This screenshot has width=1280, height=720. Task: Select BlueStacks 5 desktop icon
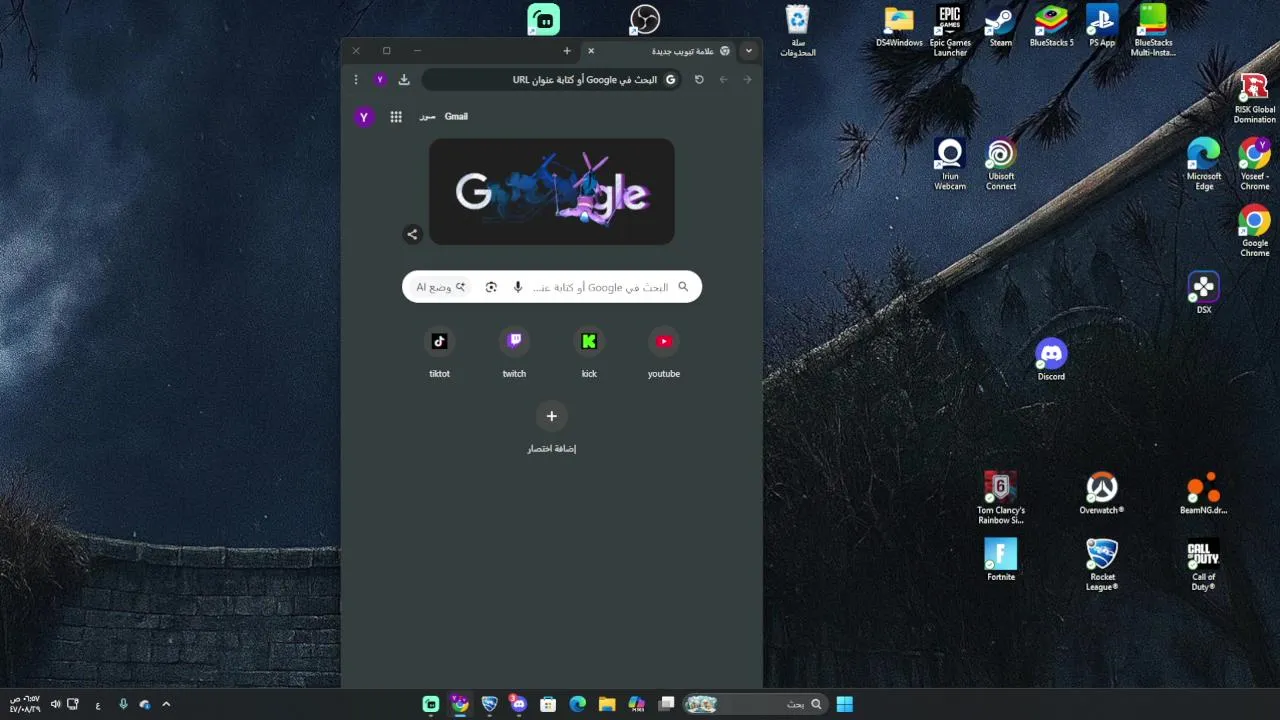point(1051,27)
